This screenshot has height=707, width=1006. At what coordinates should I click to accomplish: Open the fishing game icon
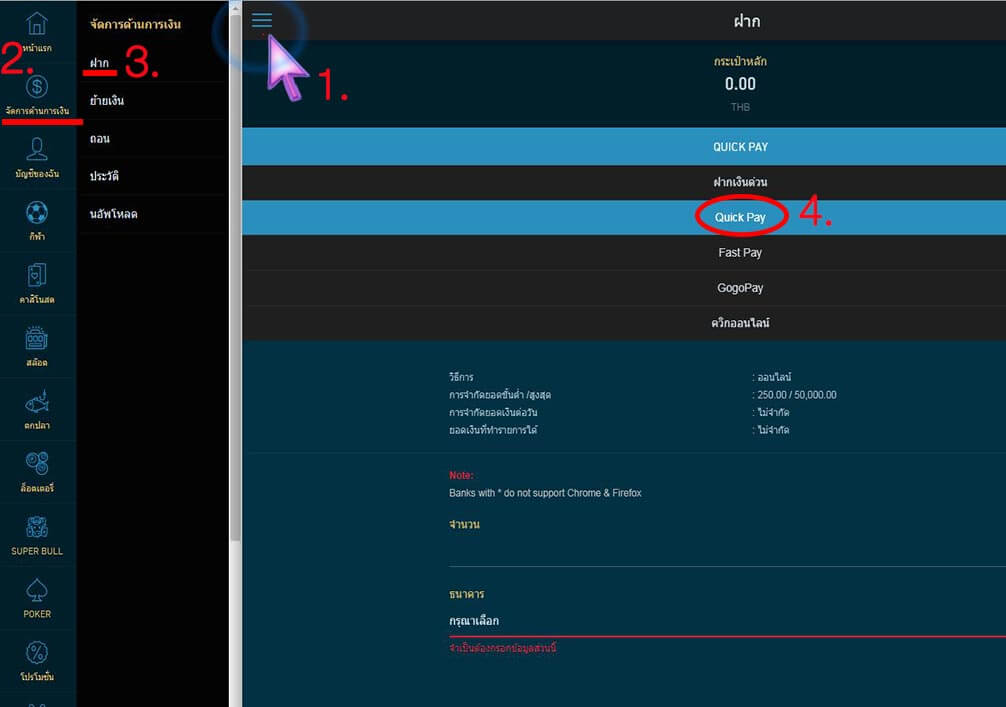[x=37, y=402]
